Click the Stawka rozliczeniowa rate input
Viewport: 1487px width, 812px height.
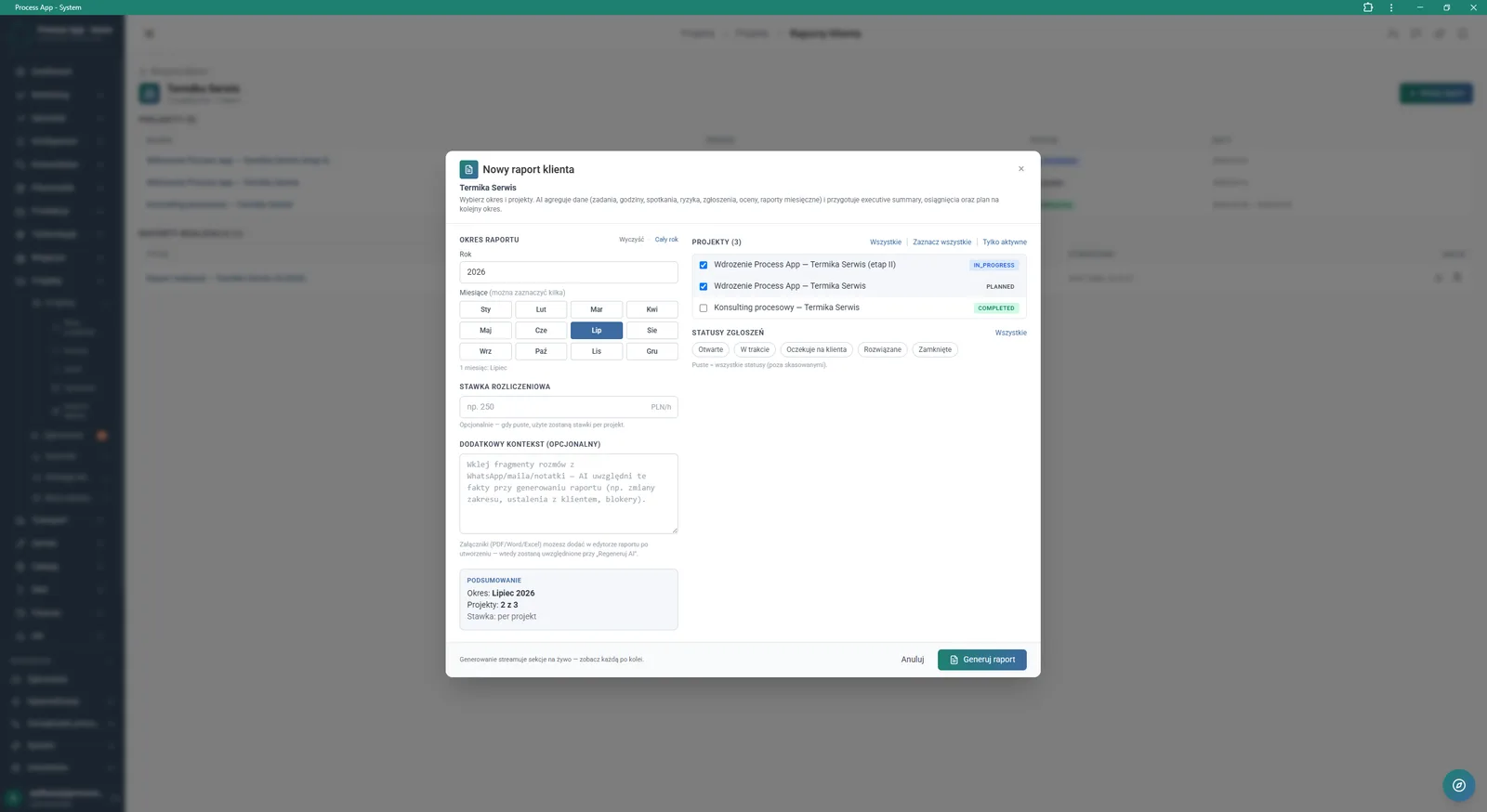pos(569,407)
